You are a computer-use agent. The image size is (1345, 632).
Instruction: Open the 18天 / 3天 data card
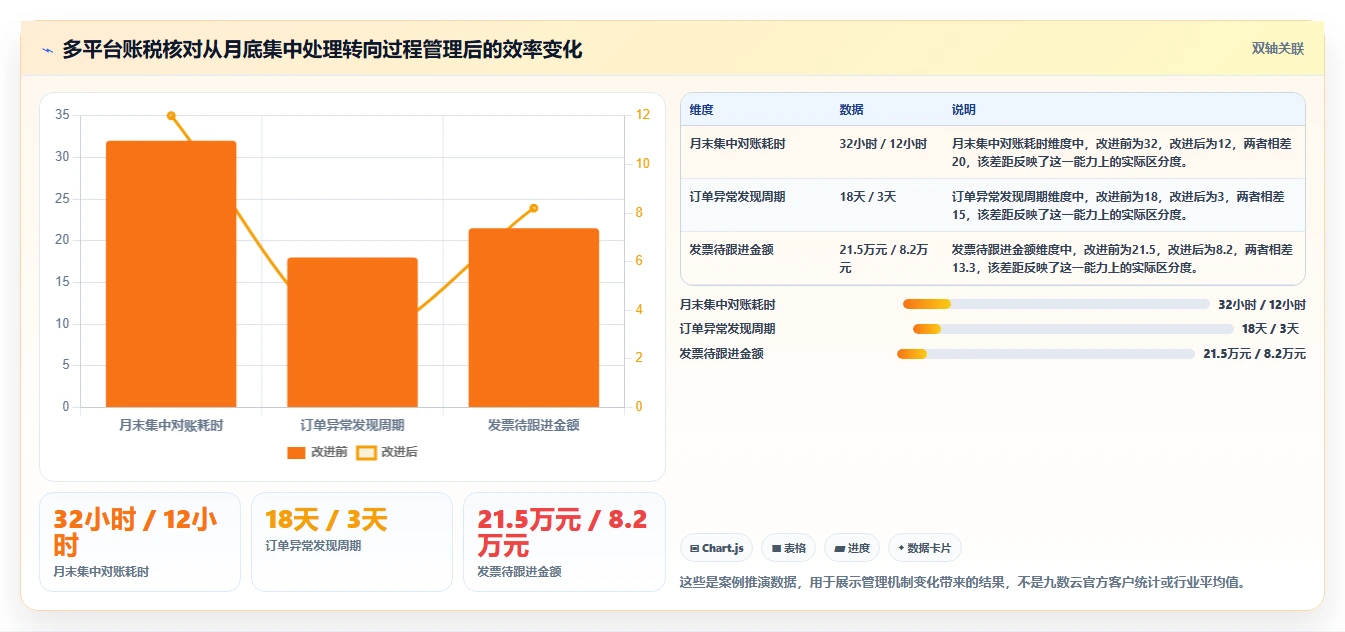coord(352,542)
